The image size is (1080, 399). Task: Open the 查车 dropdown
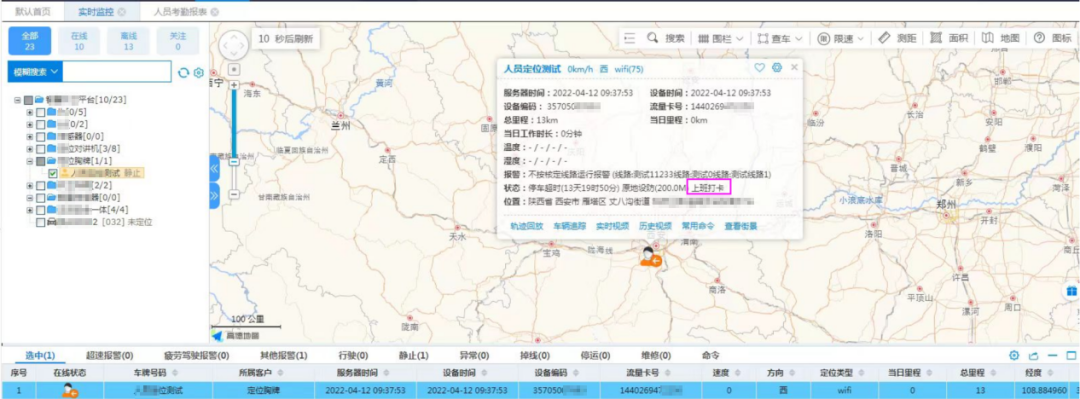click(780, 38)
